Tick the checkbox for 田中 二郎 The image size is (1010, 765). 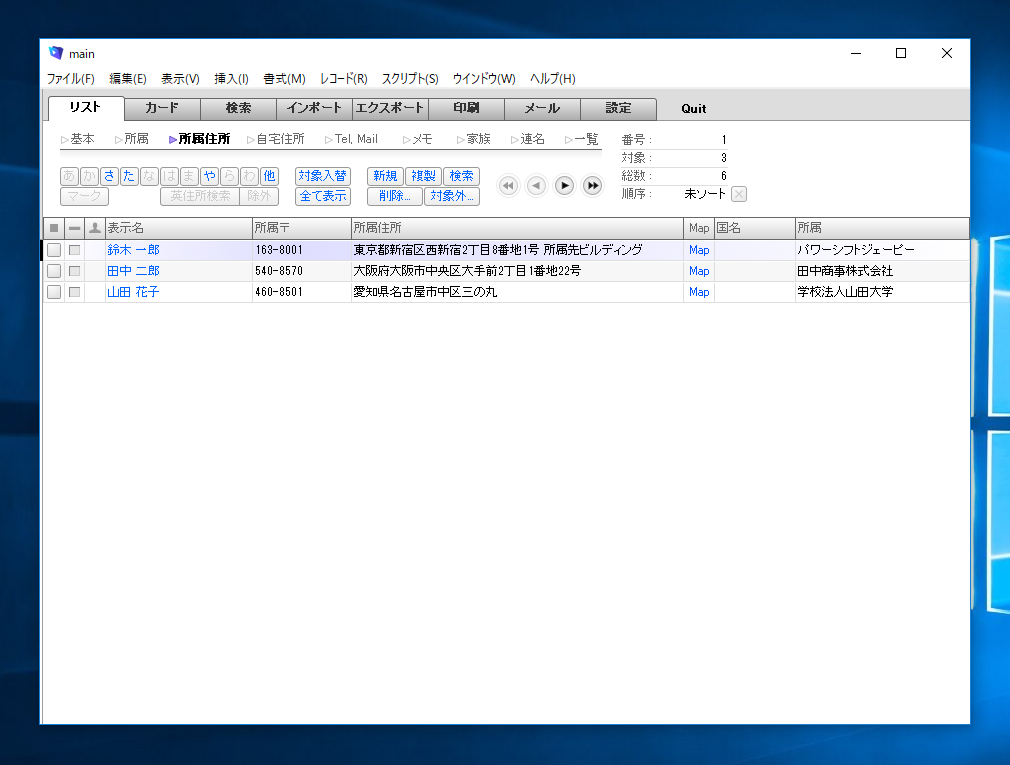pos(54,271)
